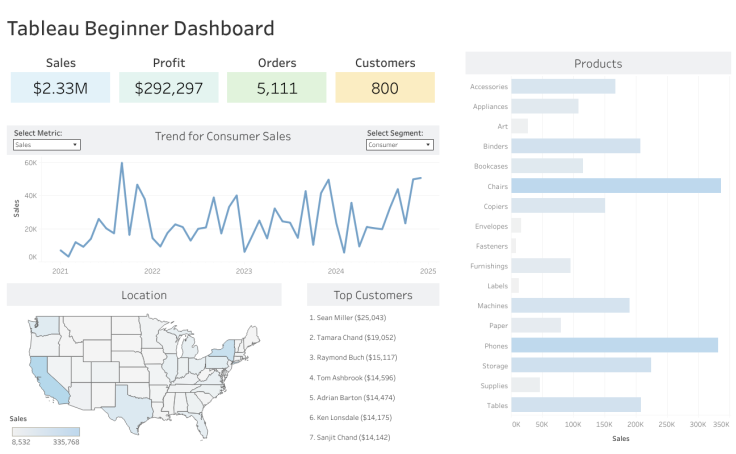Image resolution: width=736 pixels, height=454 pixels.
Task: Select the Chairs bar in Products
Action: pos(615,185)
